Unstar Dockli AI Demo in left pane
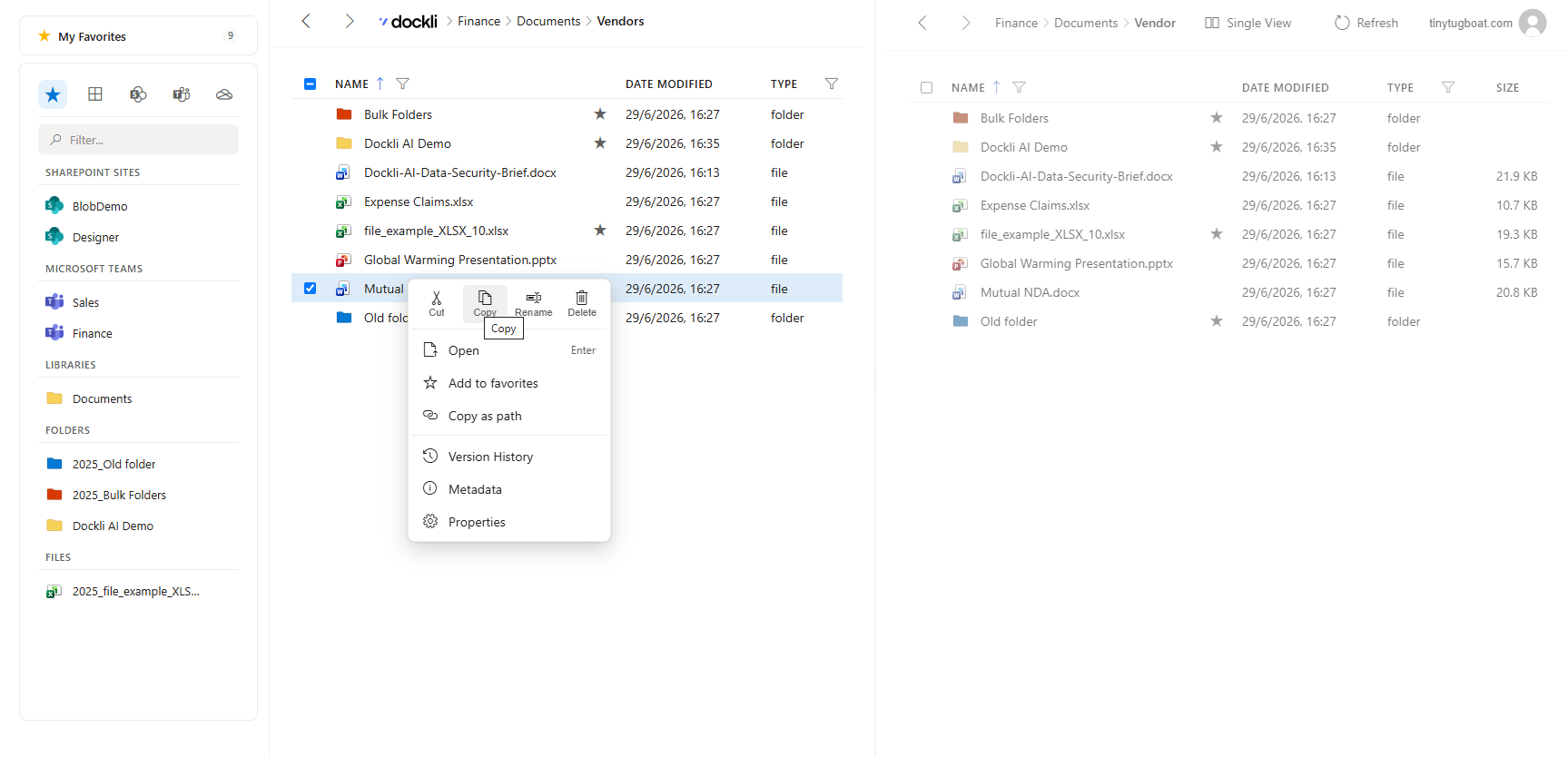Screen dimensions: 1568x757 (x=600, y=143)
